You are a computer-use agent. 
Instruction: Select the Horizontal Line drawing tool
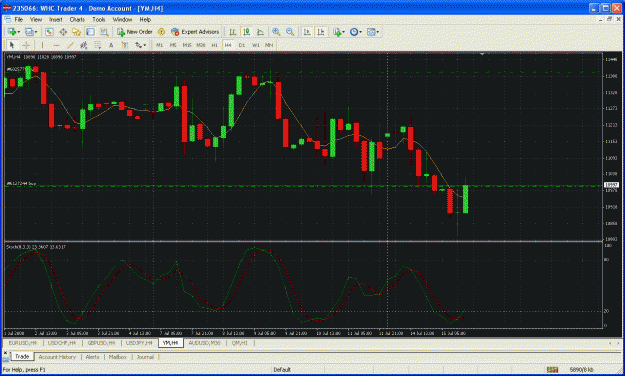tap(56, 45)
